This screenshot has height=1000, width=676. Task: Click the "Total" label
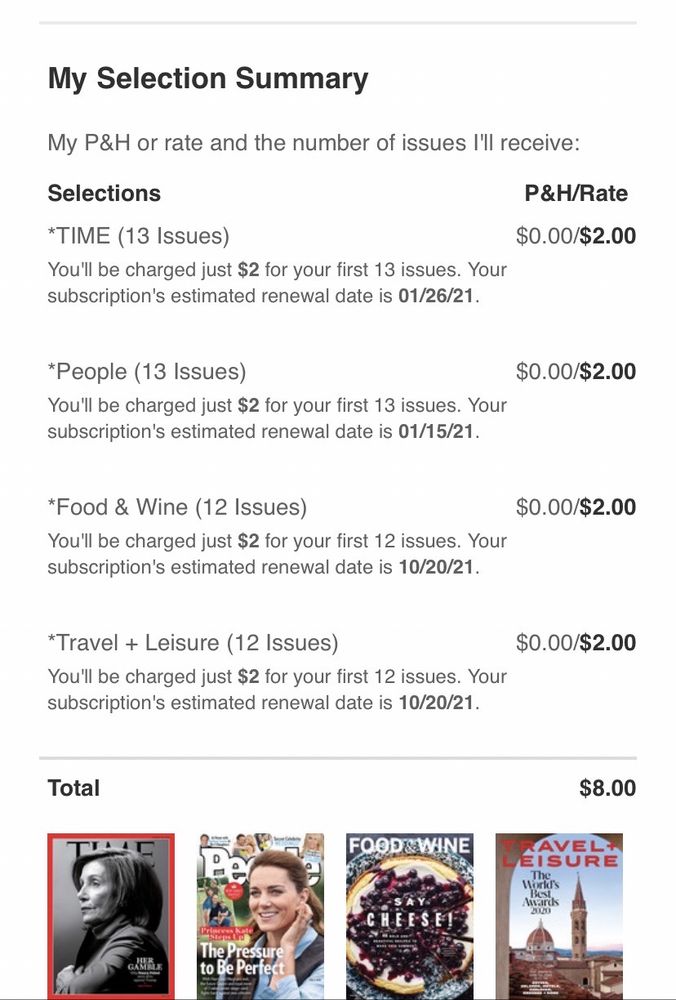(x=74, y=788)
